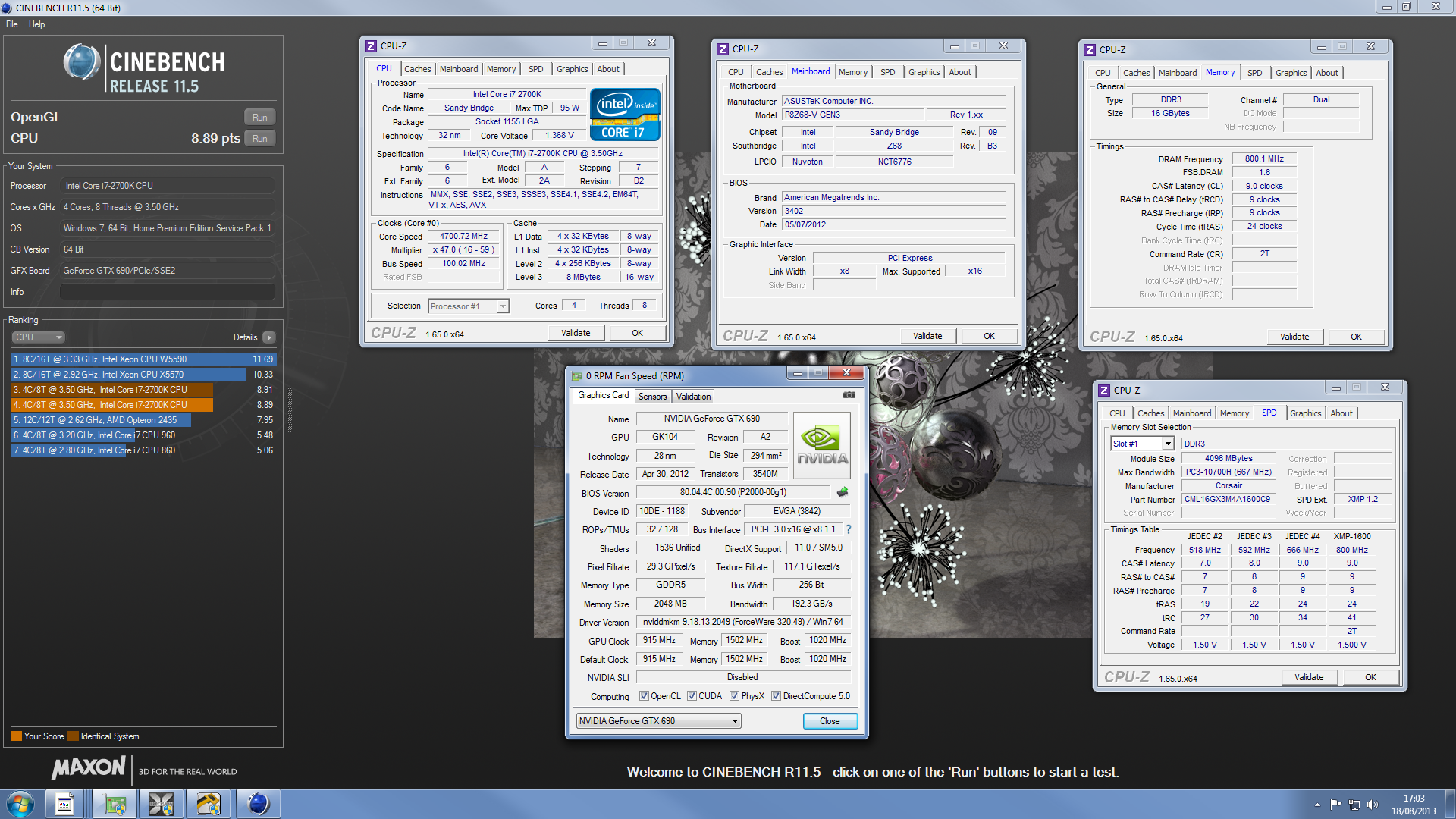Click the CPU-Z title icon in Mainboard window
The image size is (1456, 819).
coord(723,49)
